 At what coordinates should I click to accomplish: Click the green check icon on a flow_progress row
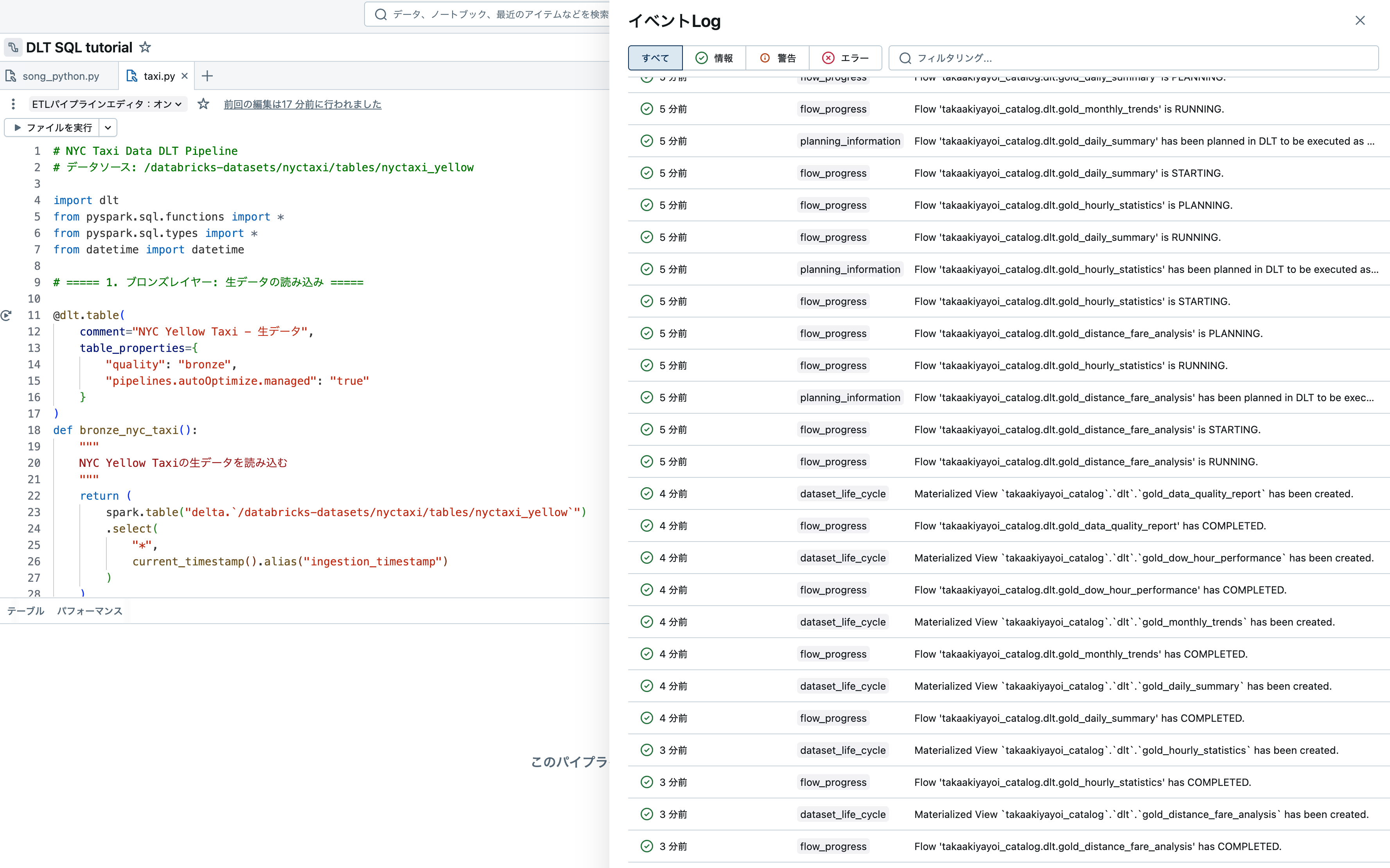tap(648, 109)
